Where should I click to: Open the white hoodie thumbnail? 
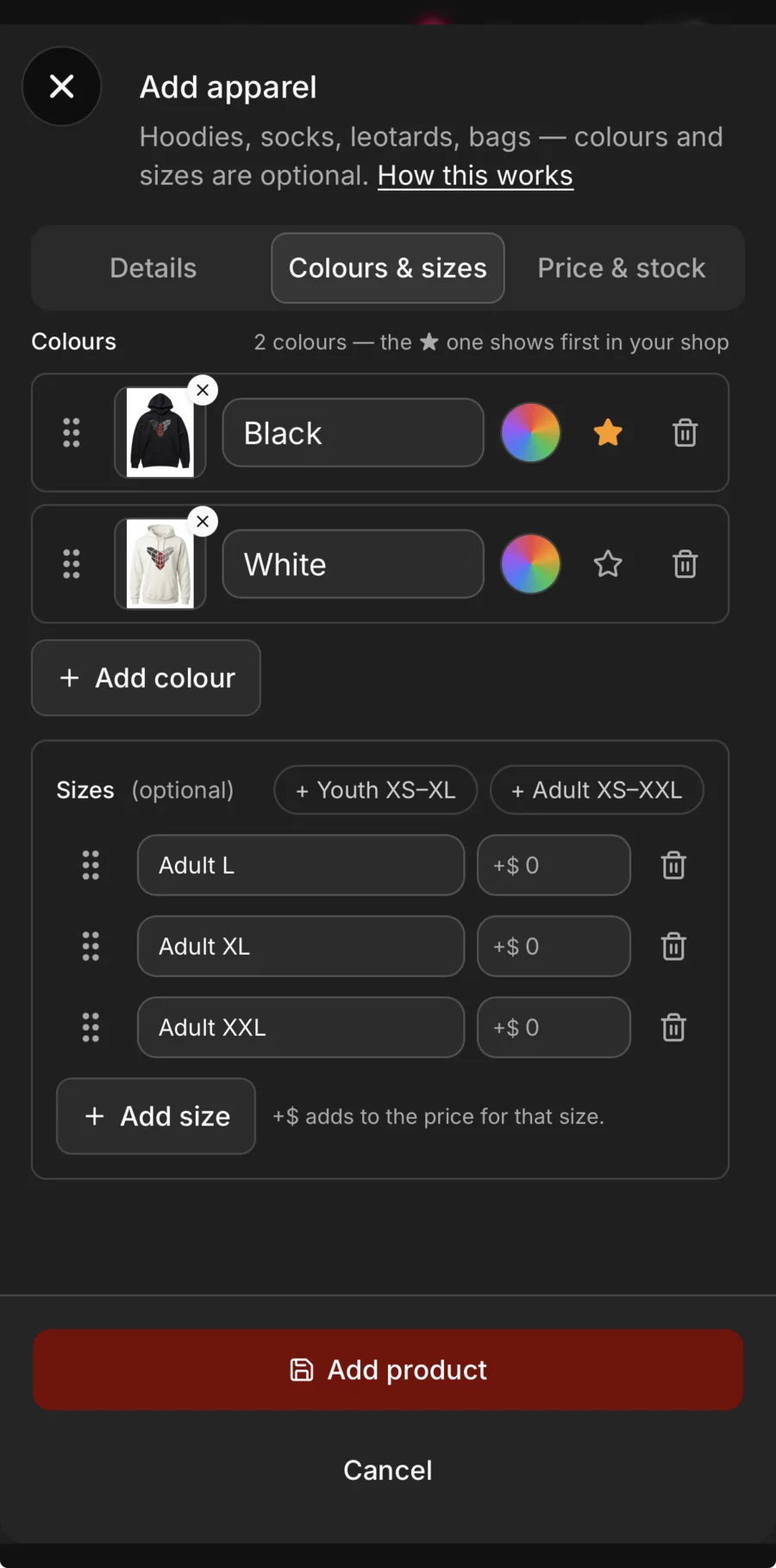point(160,564)
